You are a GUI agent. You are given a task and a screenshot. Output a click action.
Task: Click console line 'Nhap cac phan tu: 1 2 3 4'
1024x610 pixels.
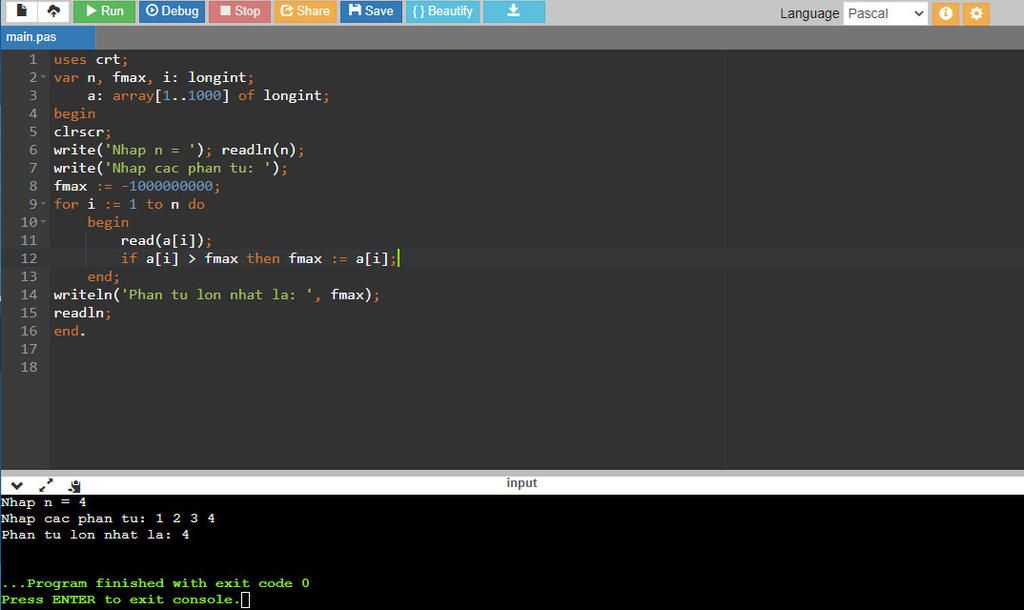[108, 519]
